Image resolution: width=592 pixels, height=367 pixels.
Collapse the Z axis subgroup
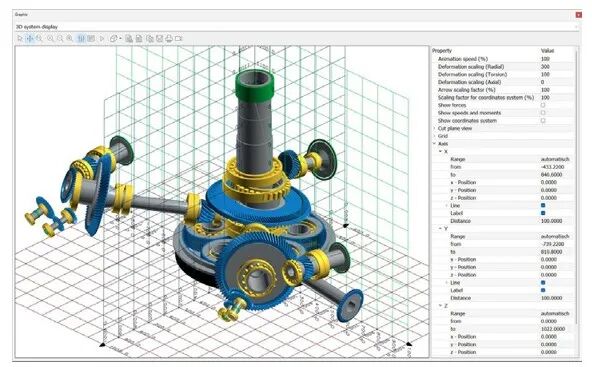click(440, 305)
